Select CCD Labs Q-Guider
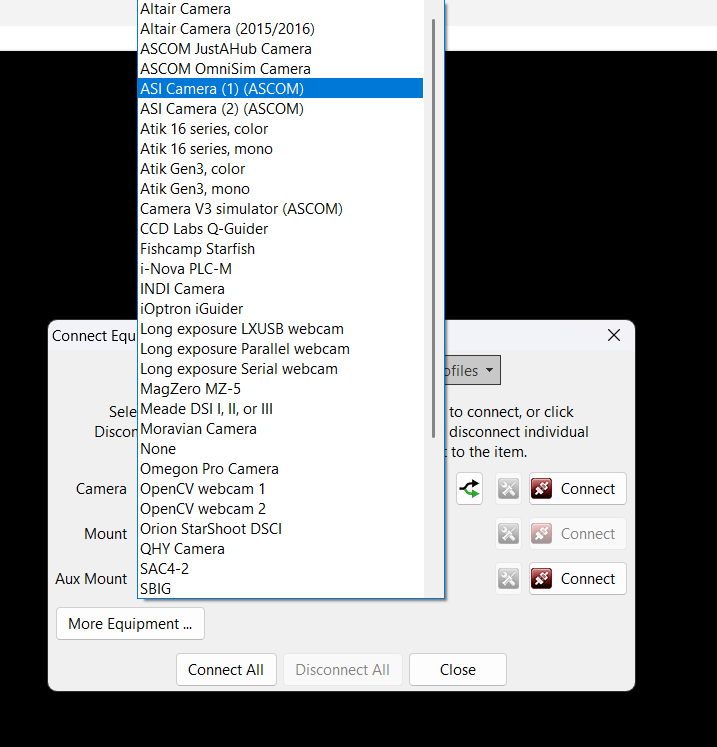 280,229
